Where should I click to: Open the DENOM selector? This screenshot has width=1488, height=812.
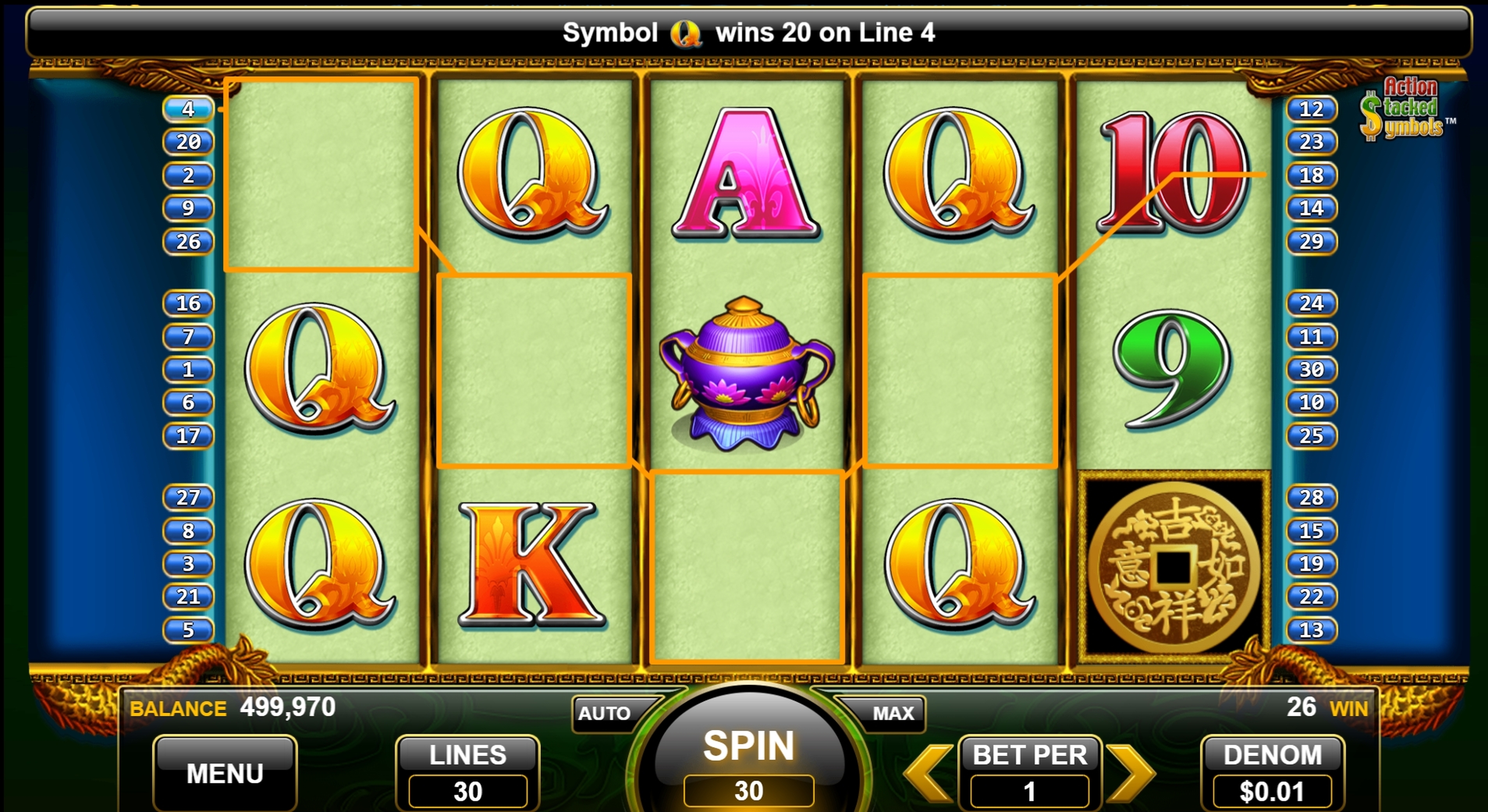[x=1273, y=773]
